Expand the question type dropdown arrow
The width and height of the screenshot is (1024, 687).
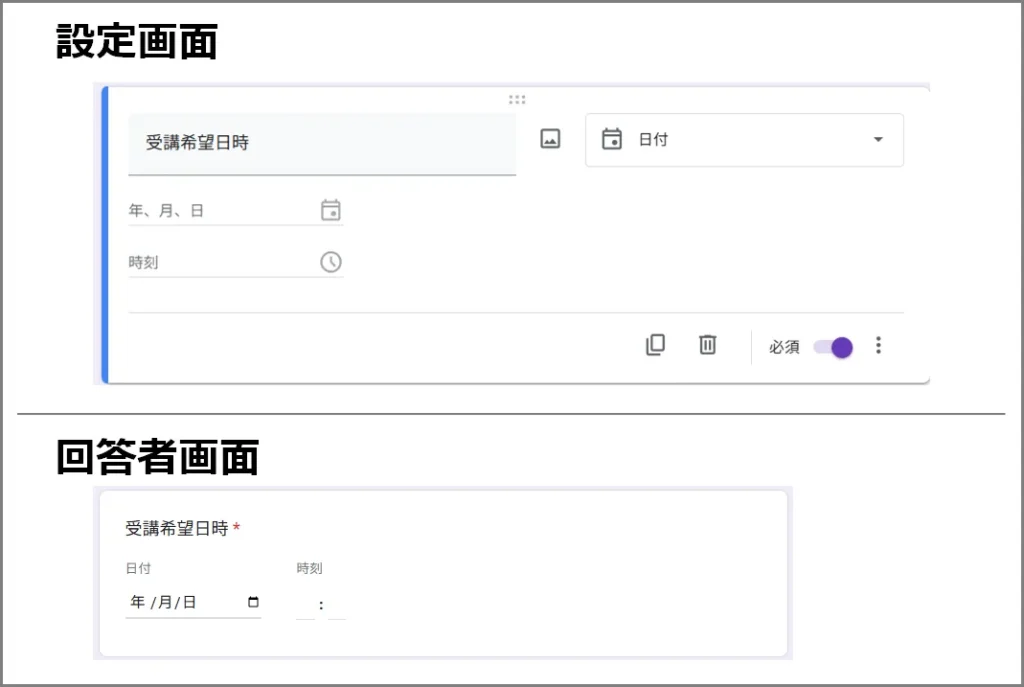(x=878, y=140)
